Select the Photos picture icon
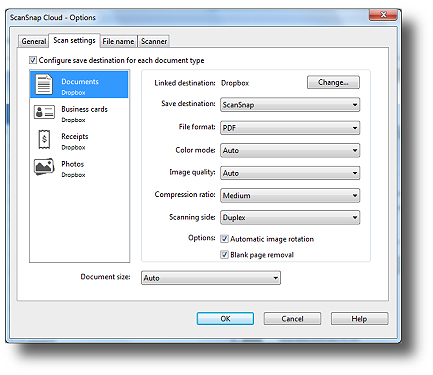This screenshot has width=433, height=375. click(44, 167)
